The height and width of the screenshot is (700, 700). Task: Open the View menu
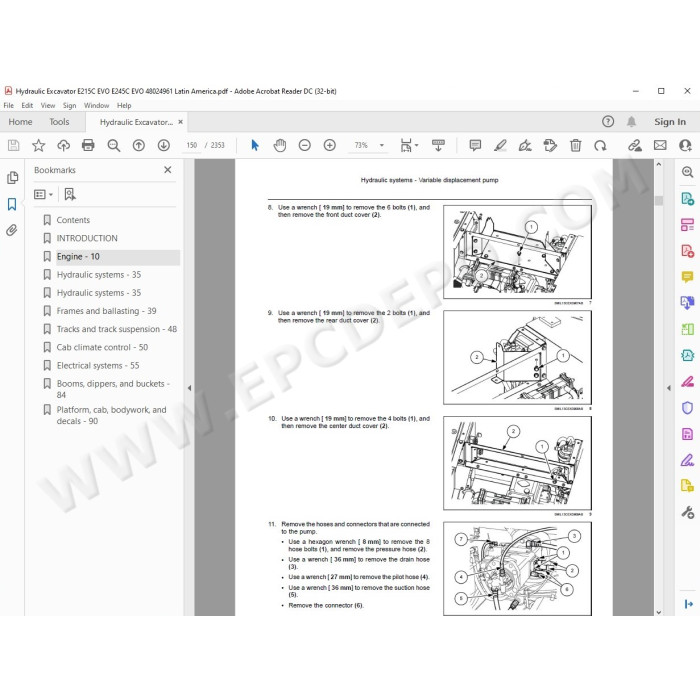pyautogui.click(x=48, y=105)
